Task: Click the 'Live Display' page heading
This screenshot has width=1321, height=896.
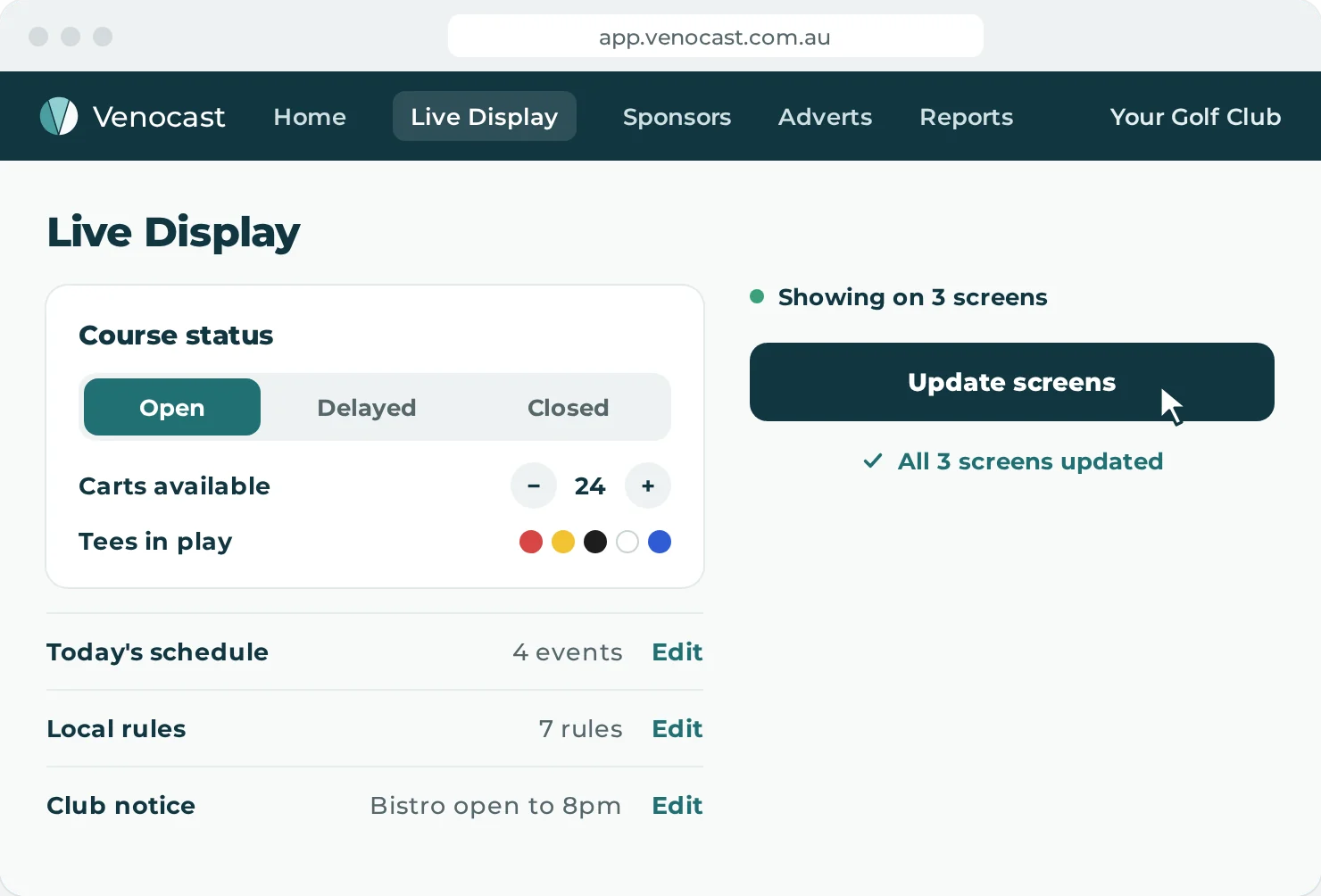Action: [173, 233]
